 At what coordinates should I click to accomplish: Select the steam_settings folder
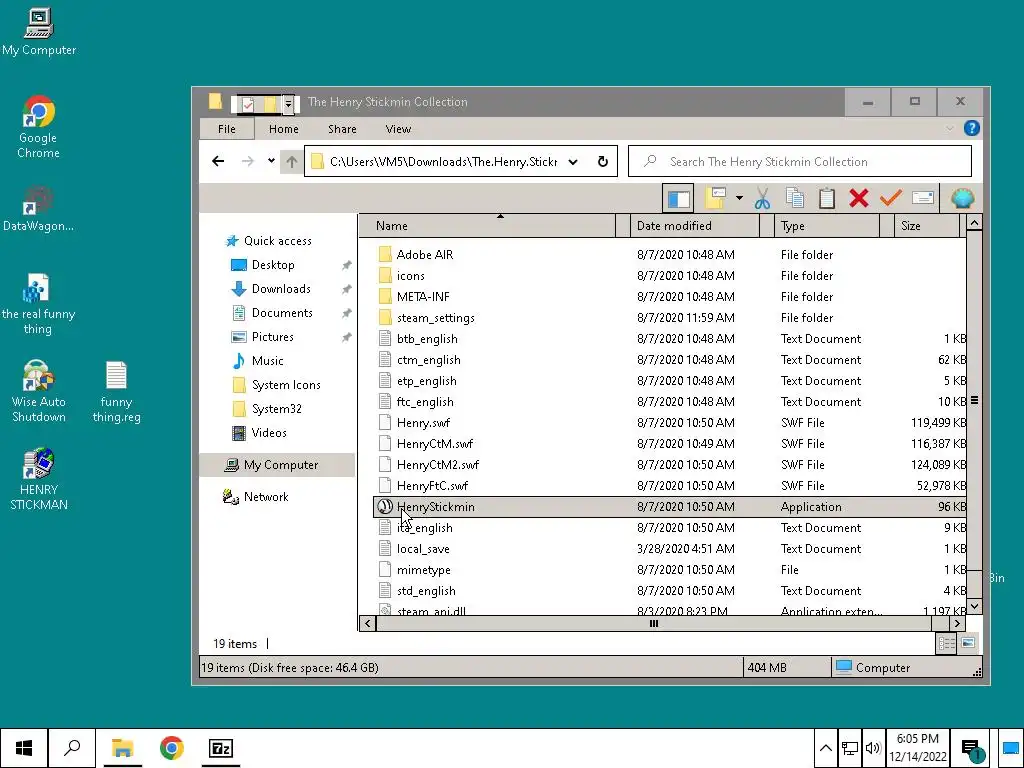pos(436,318)
